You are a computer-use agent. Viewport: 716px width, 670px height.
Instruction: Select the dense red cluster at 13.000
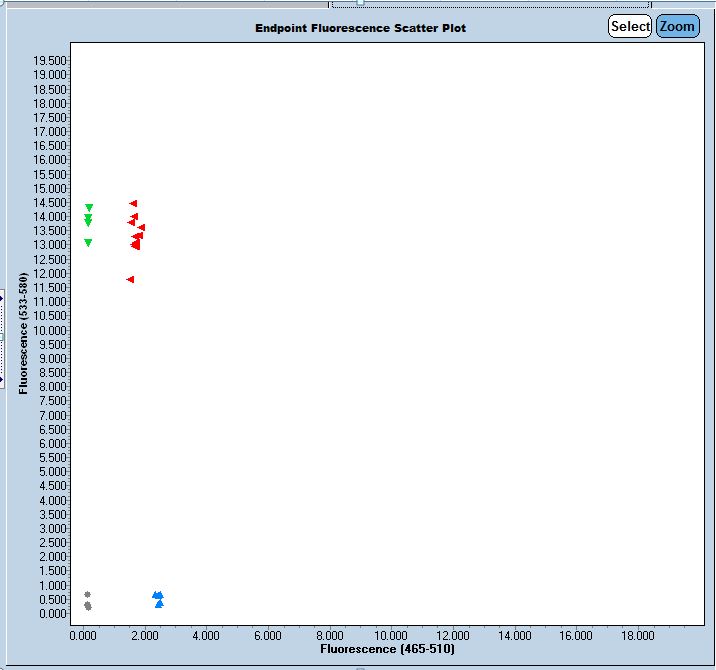point(135,244)
